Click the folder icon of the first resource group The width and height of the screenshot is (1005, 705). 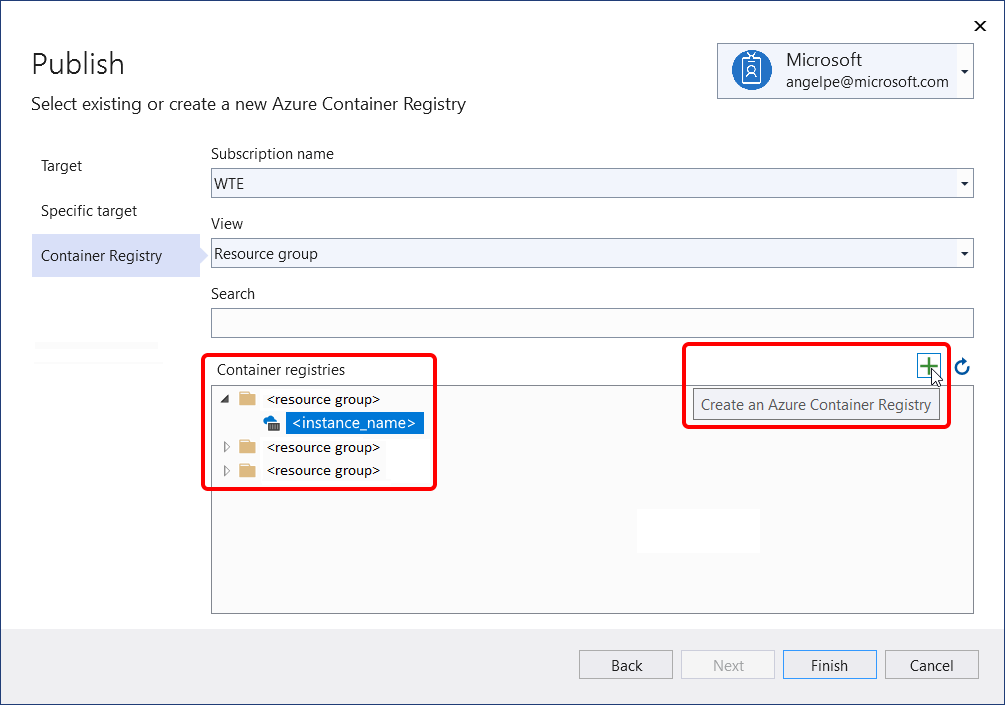click(x=246, y=398)
